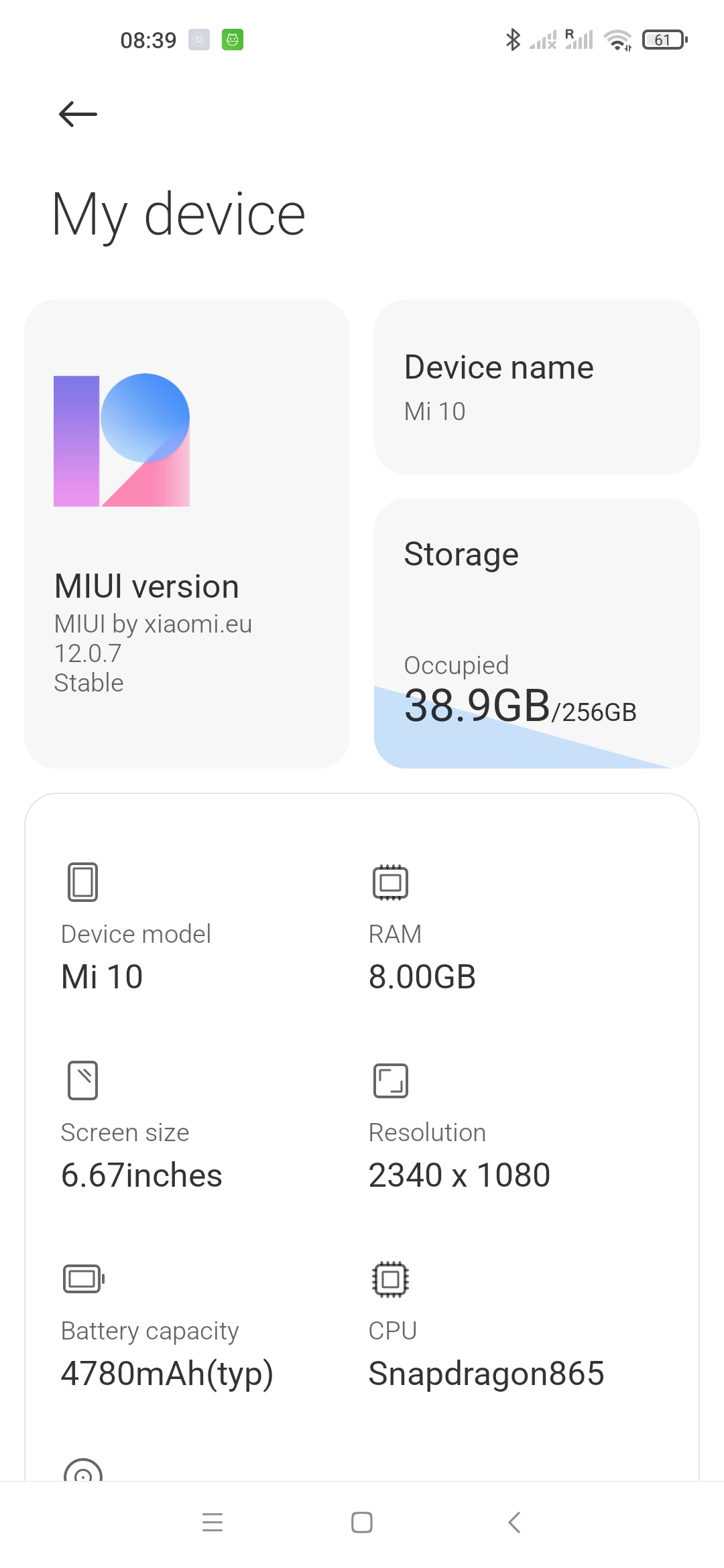Tap the Battery capacity icon

click(84, 1279)
